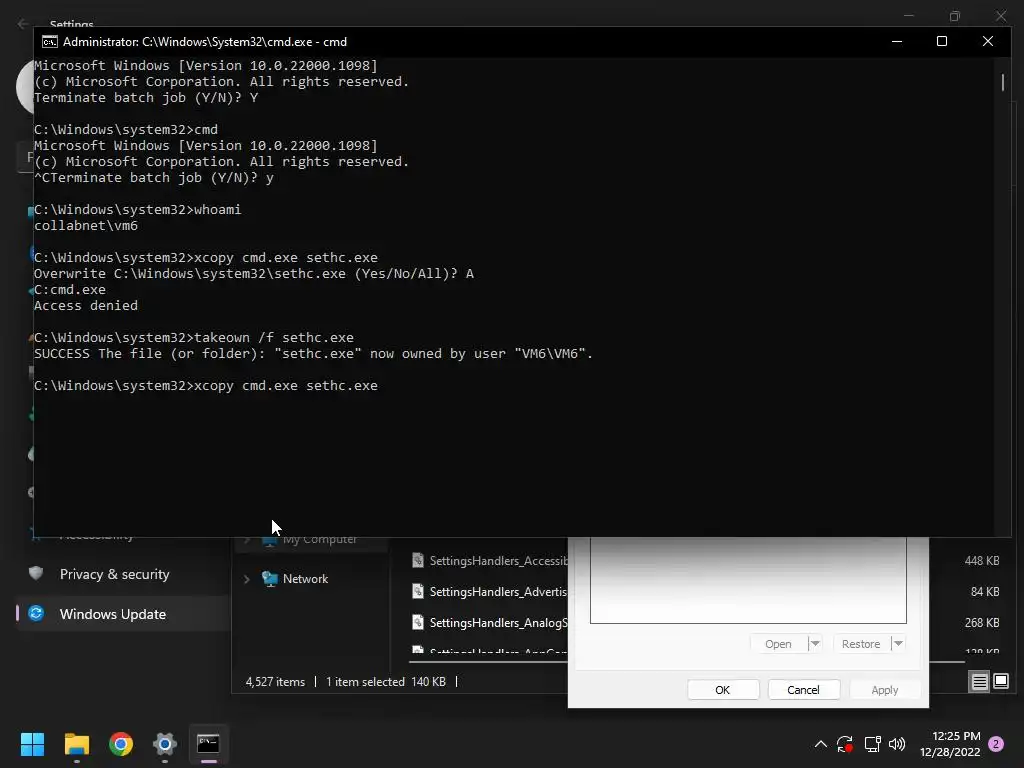1024x768 pixels.
Task: Open Settings gear icon on taskbar
Action: [165, 744]
